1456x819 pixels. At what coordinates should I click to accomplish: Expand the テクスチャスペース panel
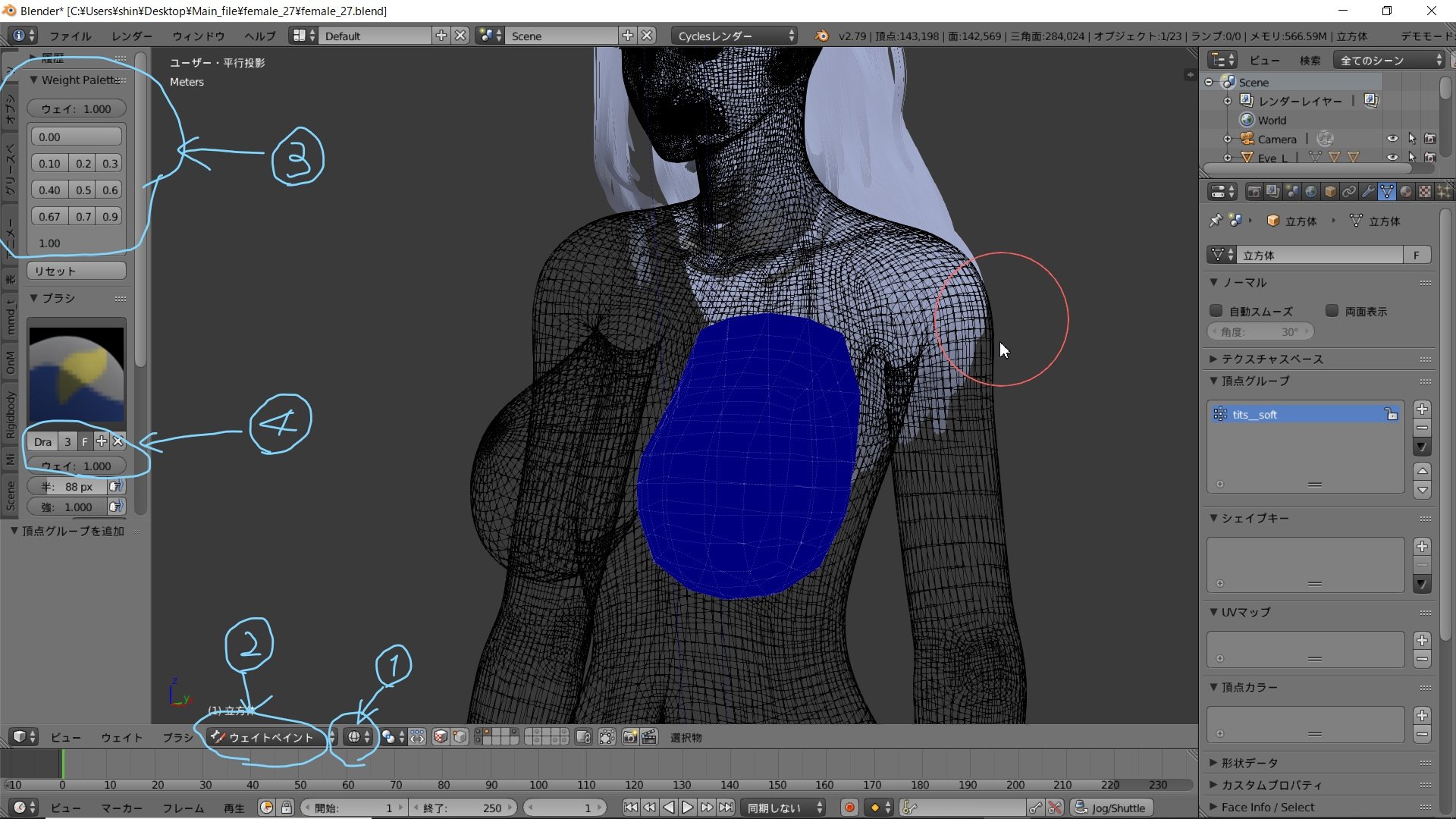coord(1272,359)
